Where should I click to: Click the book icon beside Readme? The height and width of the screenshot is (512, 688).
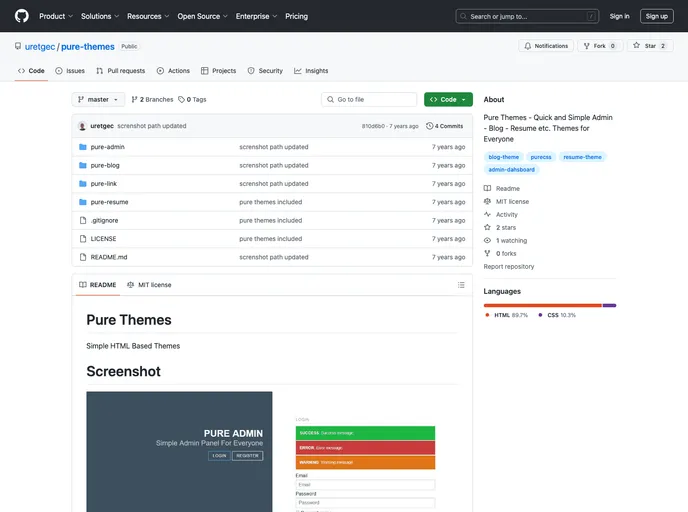[x=487, y=188]
